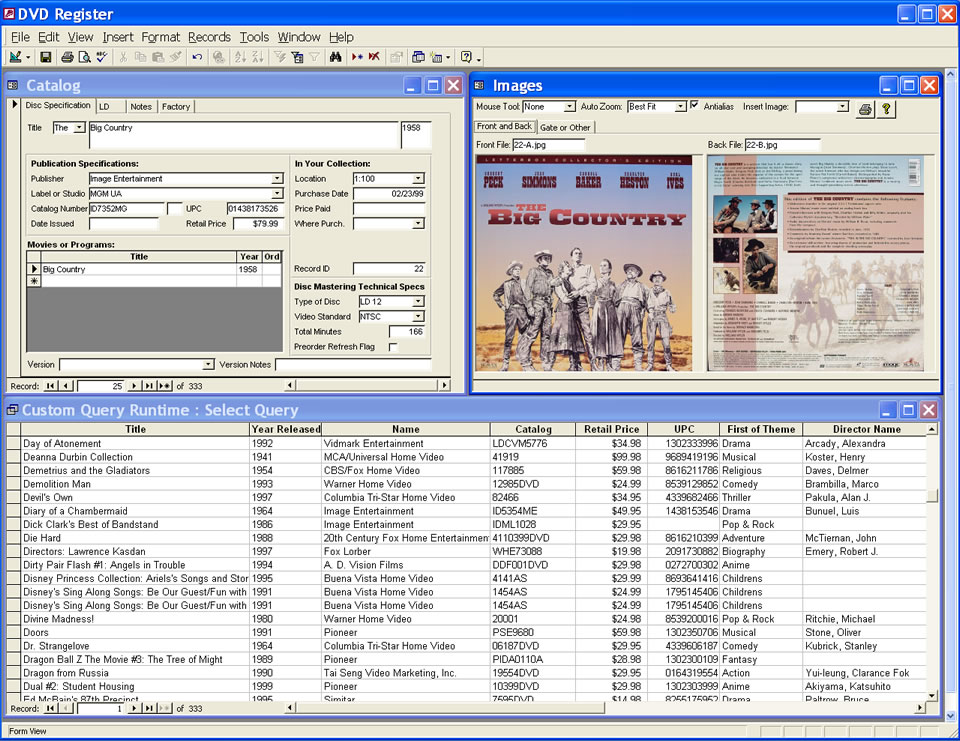Screen dimensions: 960x741
Task: Click the Print icon in the main toolbar
Action: 67,58
